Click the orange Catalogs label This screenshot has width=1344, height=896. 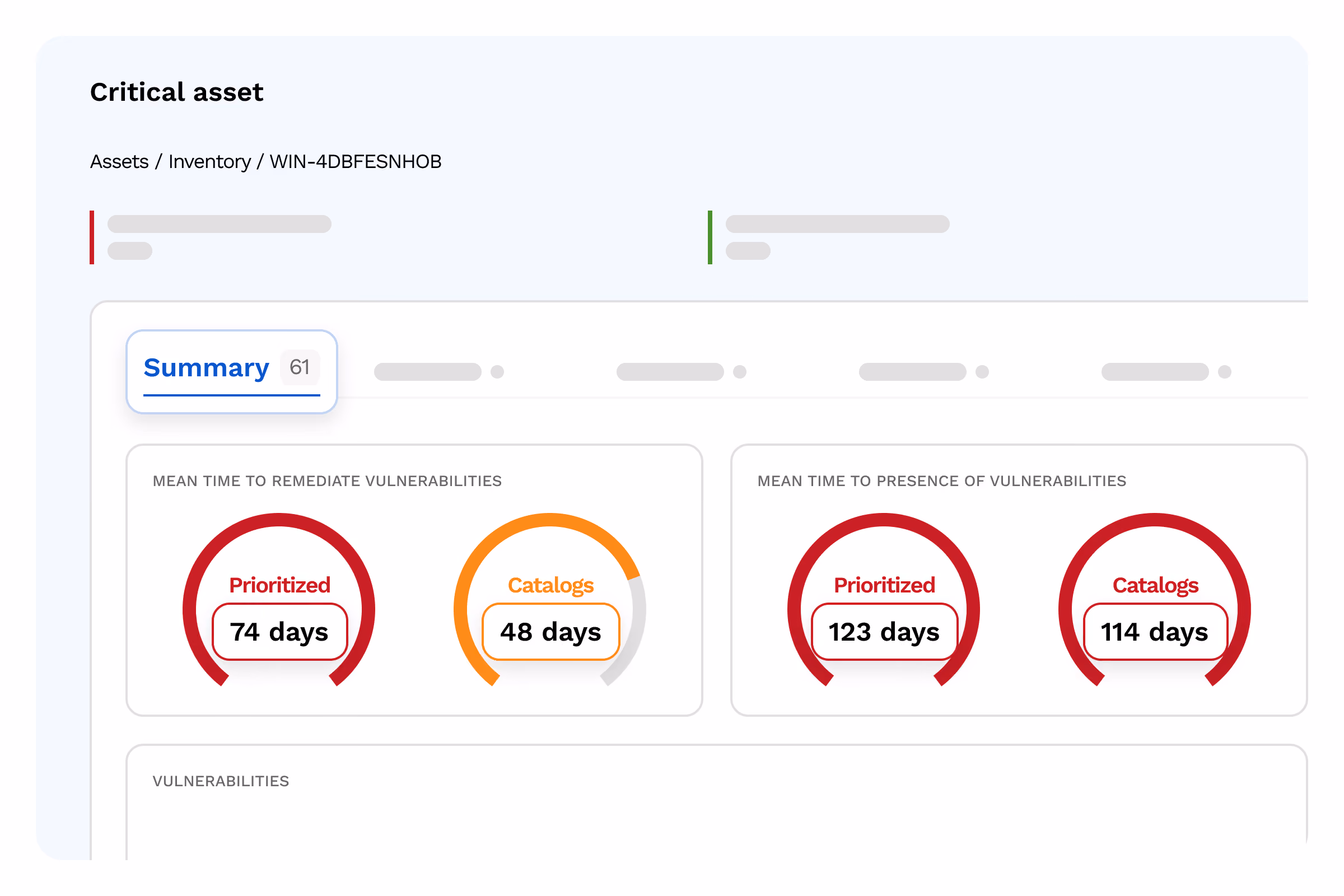pyautogui.click(x=551, y=585)
